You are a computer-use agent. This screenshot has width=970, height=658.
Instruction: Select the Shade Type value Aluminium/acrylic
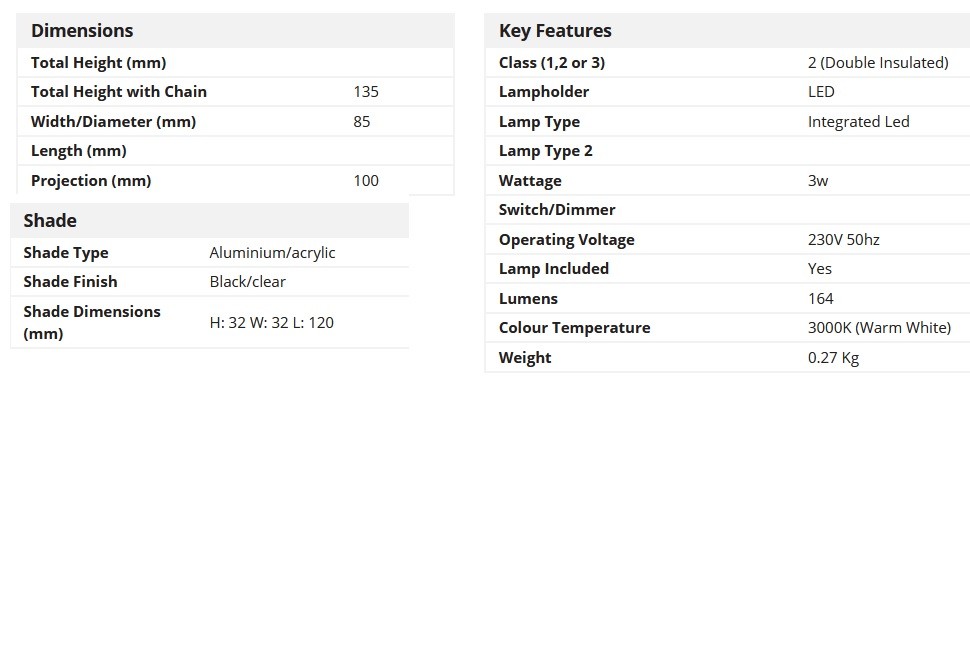pos(272,252)
